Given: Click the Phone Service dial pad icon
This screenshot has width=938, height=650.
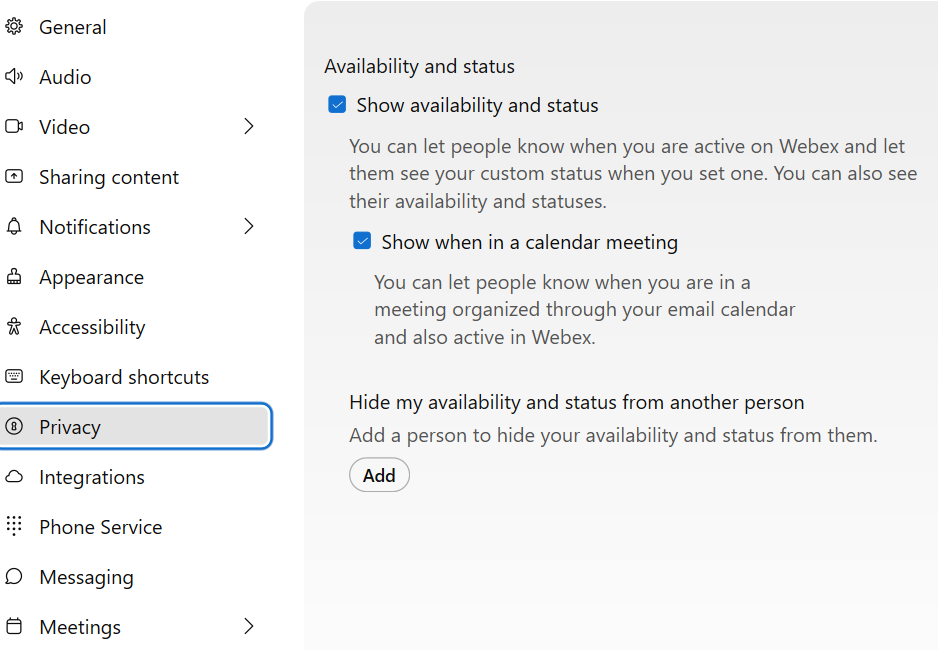Looking at the screenshot, I should click(x=15, y=527).
